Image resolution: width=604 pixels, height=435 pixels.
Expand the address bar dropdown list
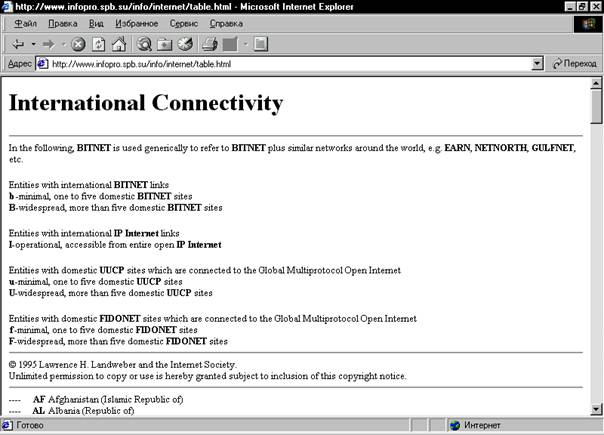537,64
